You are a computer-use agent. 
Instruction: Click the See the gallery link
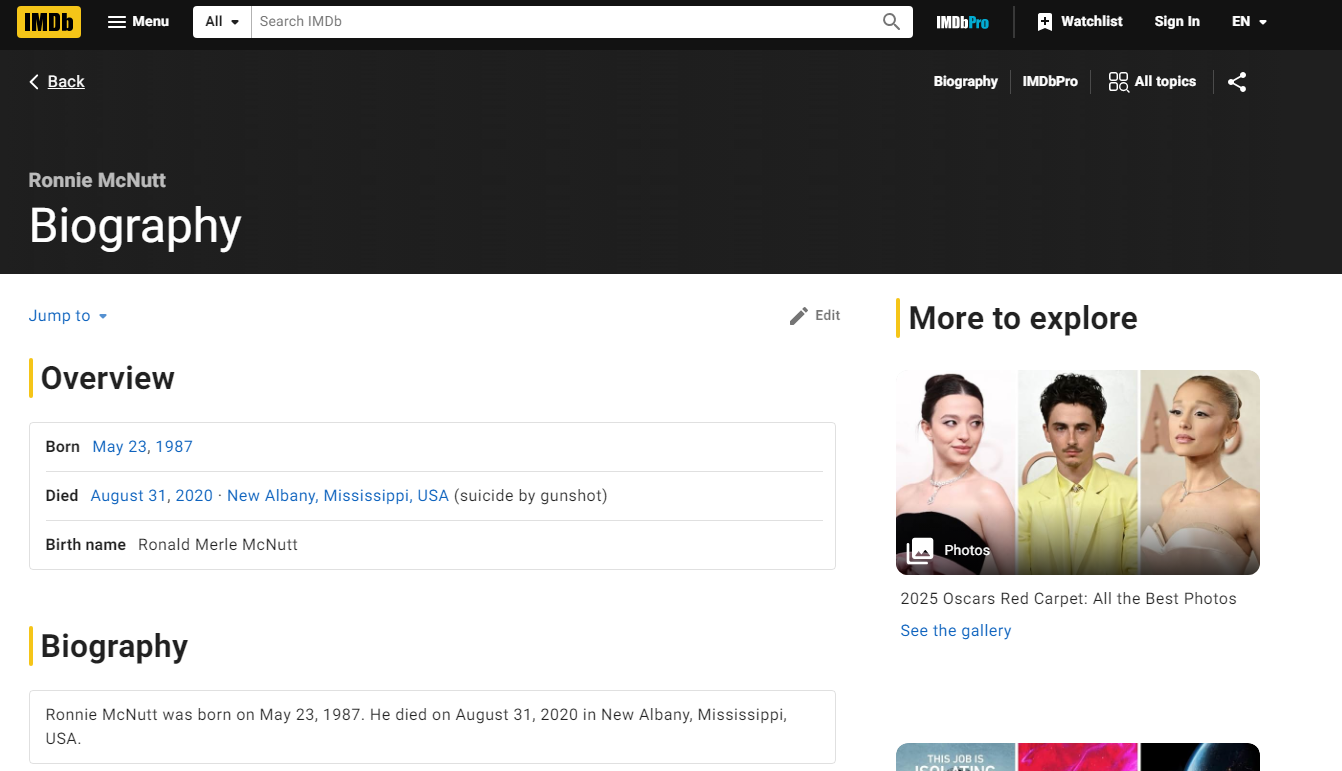pyautogui.click(x=956, y=631)
